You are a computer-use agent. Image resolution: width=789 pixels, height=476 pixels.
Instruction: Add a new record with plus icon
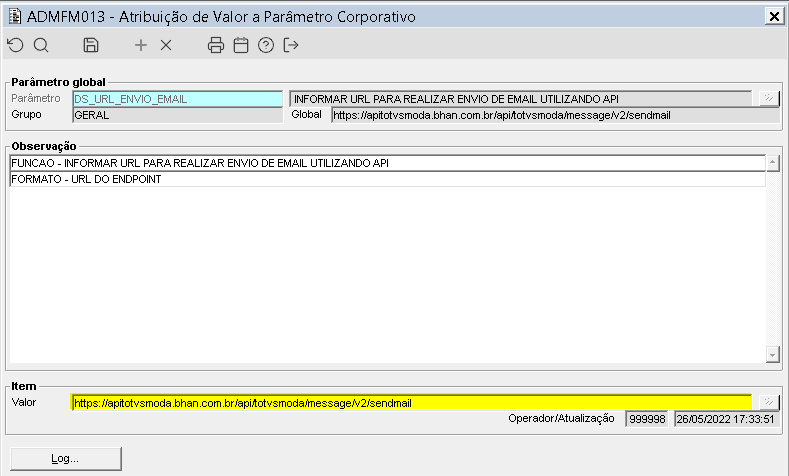(x=141, y=45)
